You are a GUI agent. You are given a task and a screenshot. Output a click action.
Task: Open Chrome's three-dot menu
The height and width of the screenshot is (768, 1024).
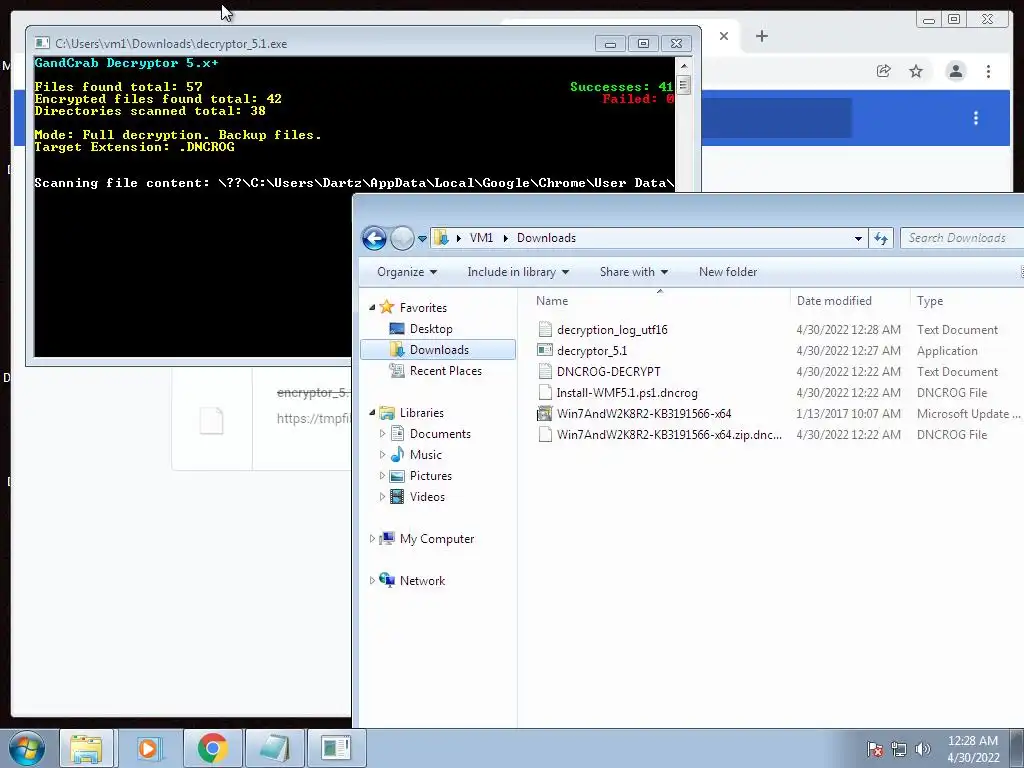click(x=988, y=71)
